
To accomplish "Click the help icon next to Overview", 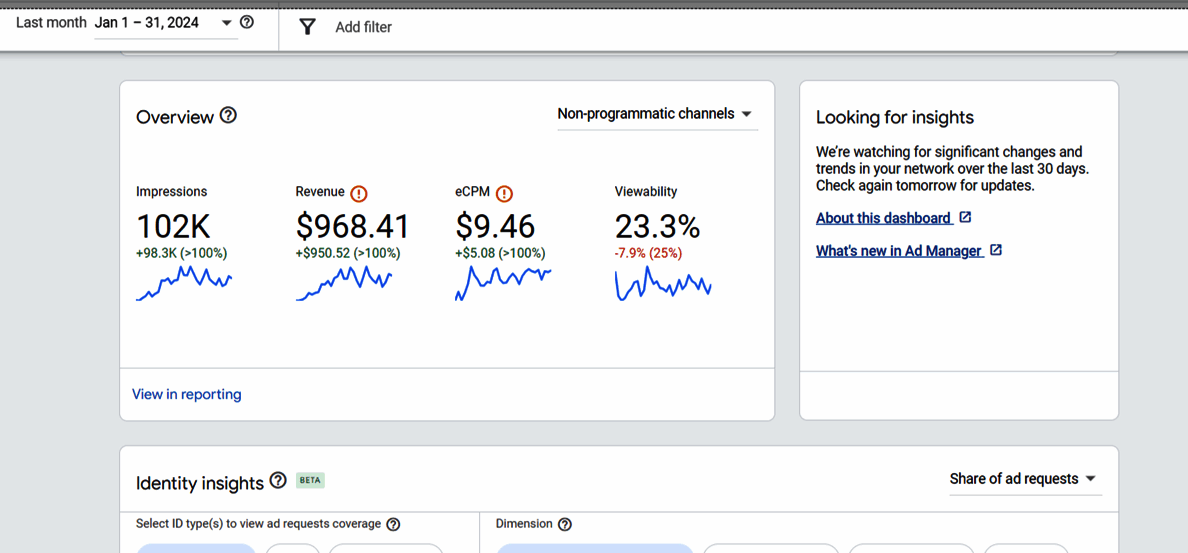I will tap(228, 115).
